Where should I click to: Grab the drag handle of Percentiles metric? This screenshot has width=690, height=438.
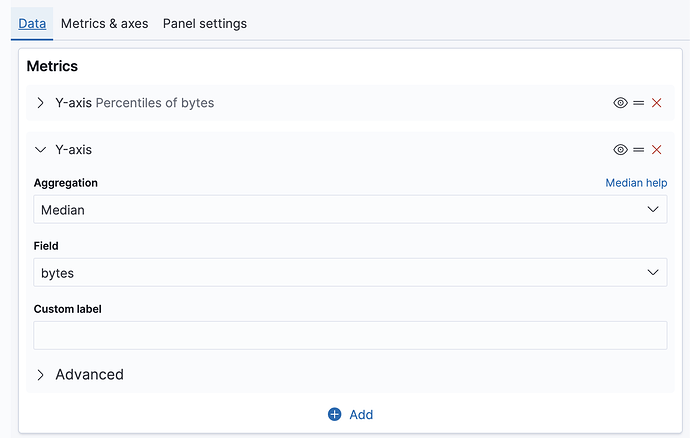point(638,103)
